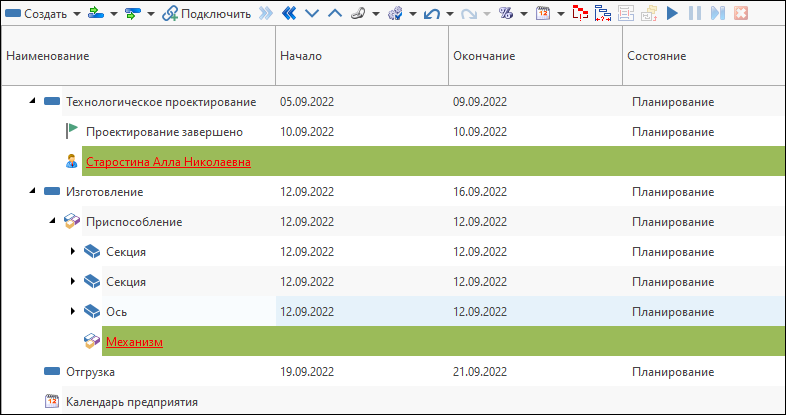Click the flag icon of Проектирование завершено
Screen dimensions: 786x415
72,131
